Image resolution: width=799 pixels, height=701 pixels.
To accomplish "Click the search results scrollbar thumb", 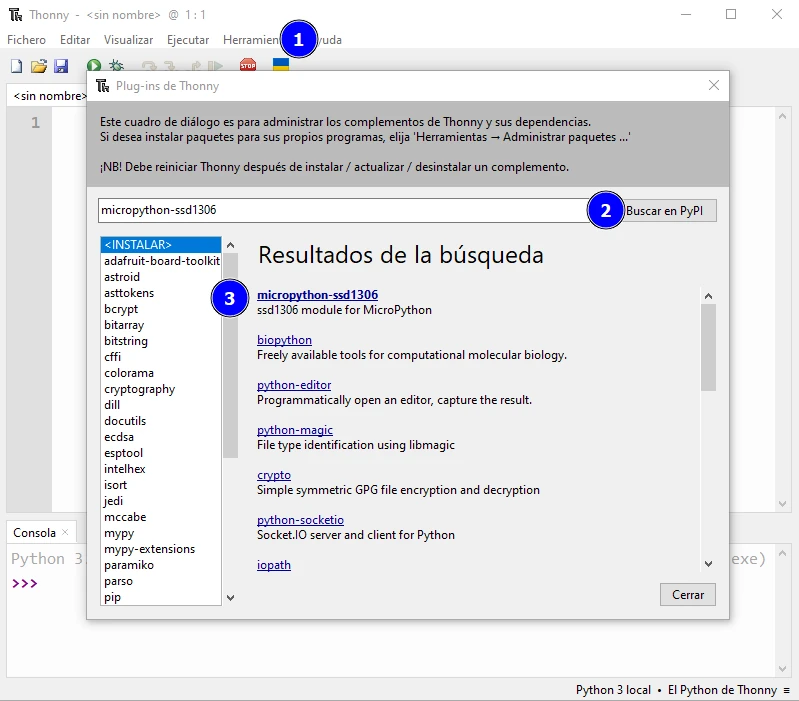I will [708, 347].
